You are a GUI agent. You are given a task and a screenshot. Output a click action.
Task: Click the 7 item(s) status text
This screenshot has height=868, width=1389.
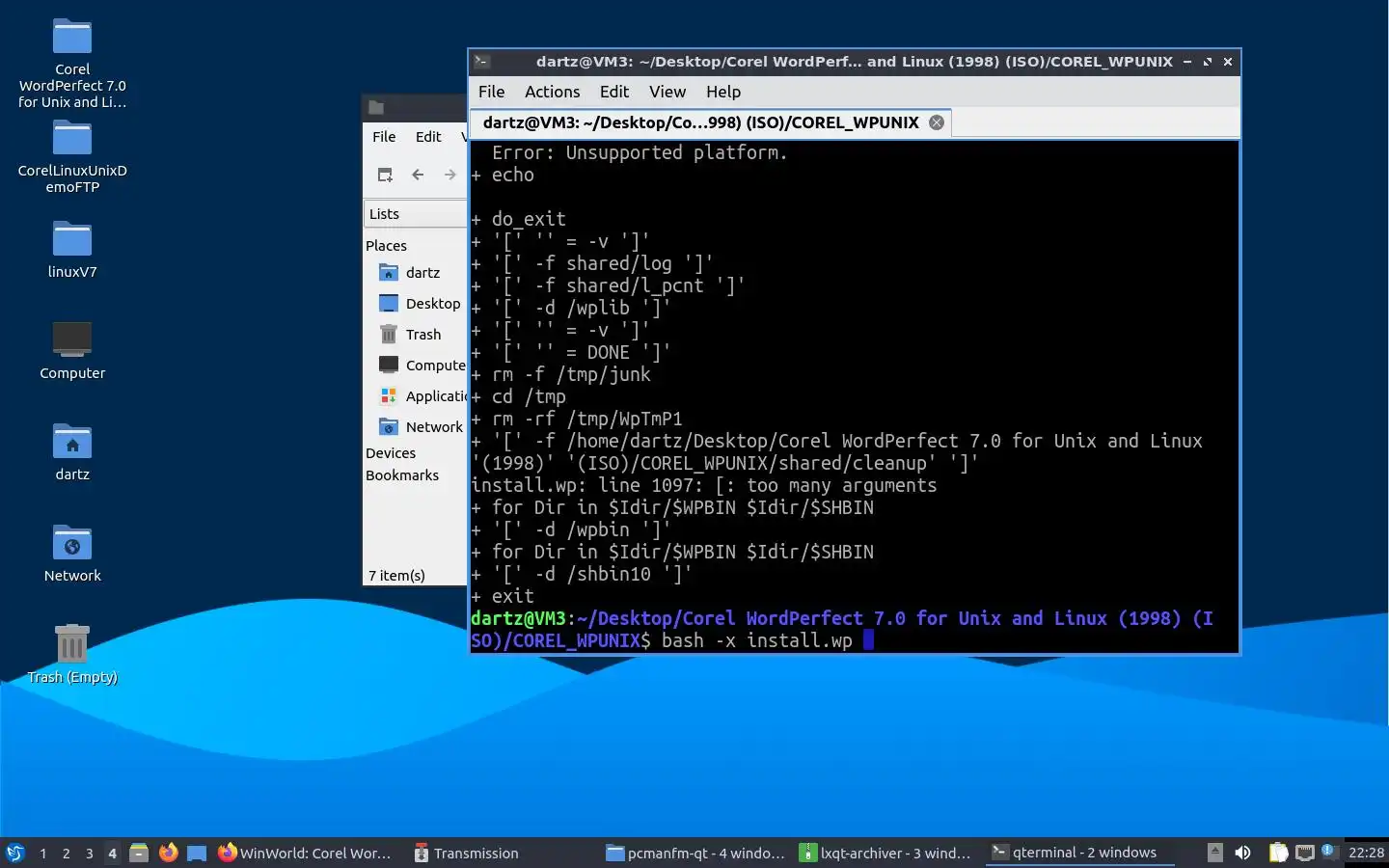click(396, 576)
